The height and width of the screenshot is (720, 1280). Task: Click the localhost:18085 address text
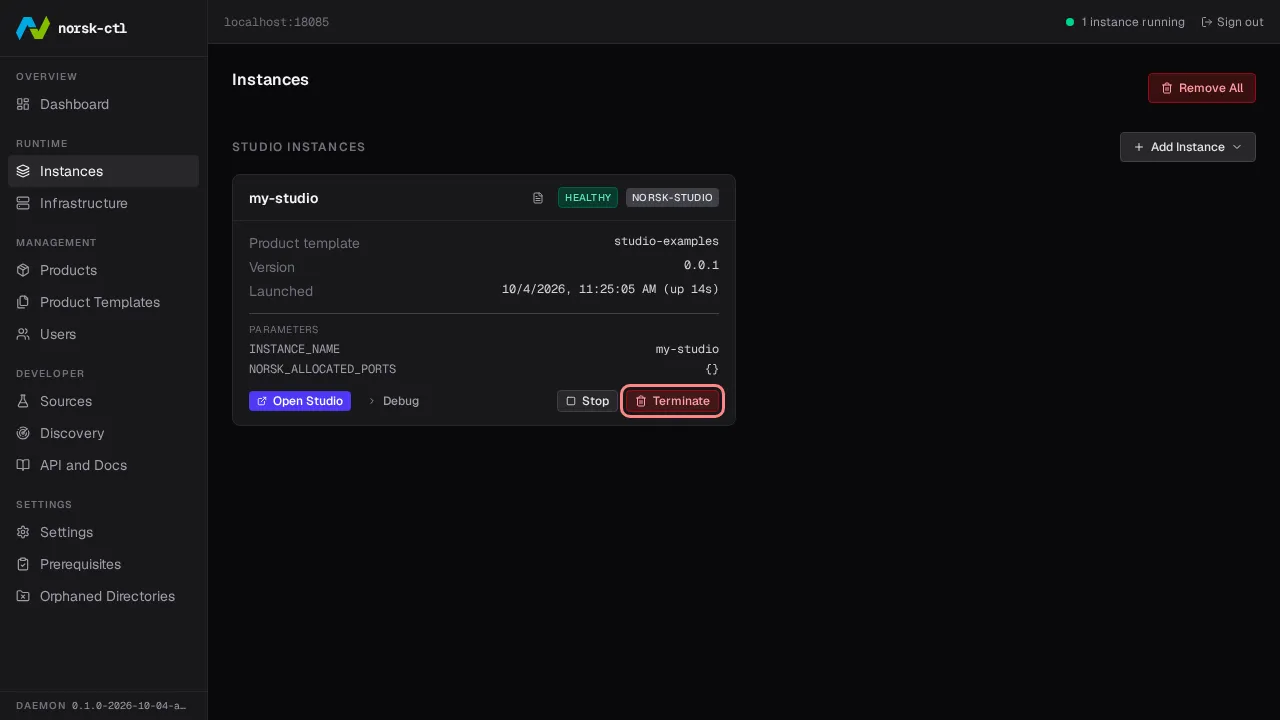point(276,22)
